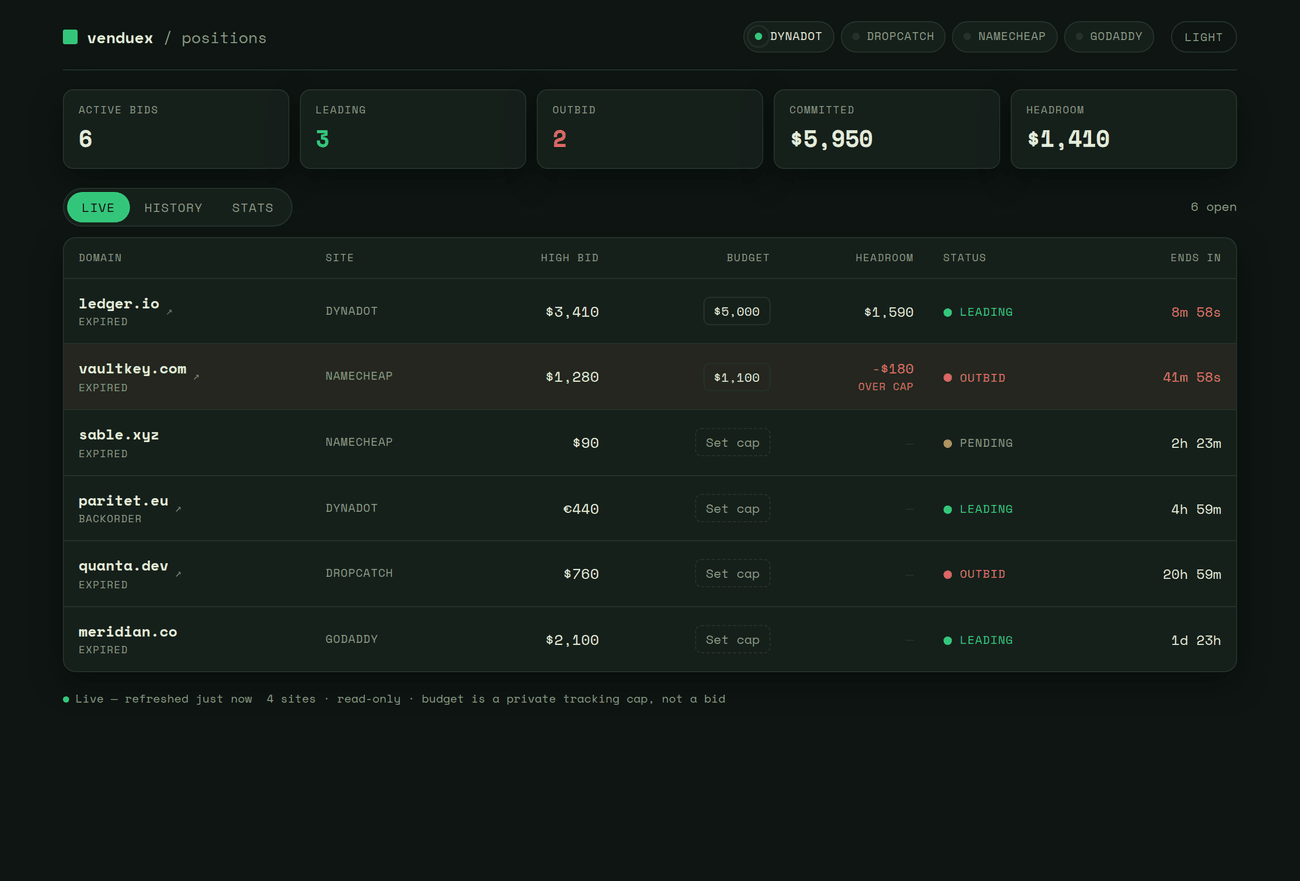
Task: Click the $1,280 high bid value
Action: tap(572, 377)
